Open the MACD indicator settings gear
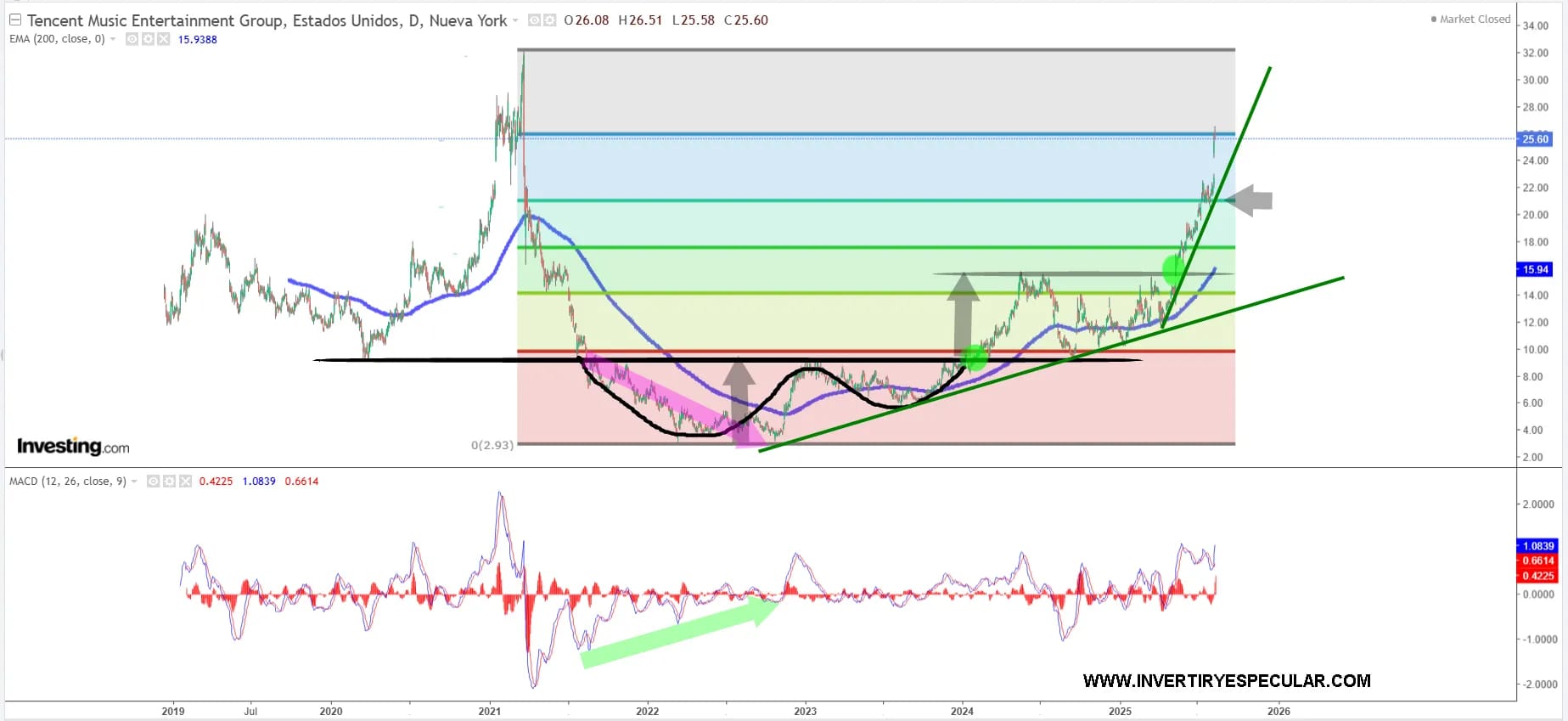 169,482
